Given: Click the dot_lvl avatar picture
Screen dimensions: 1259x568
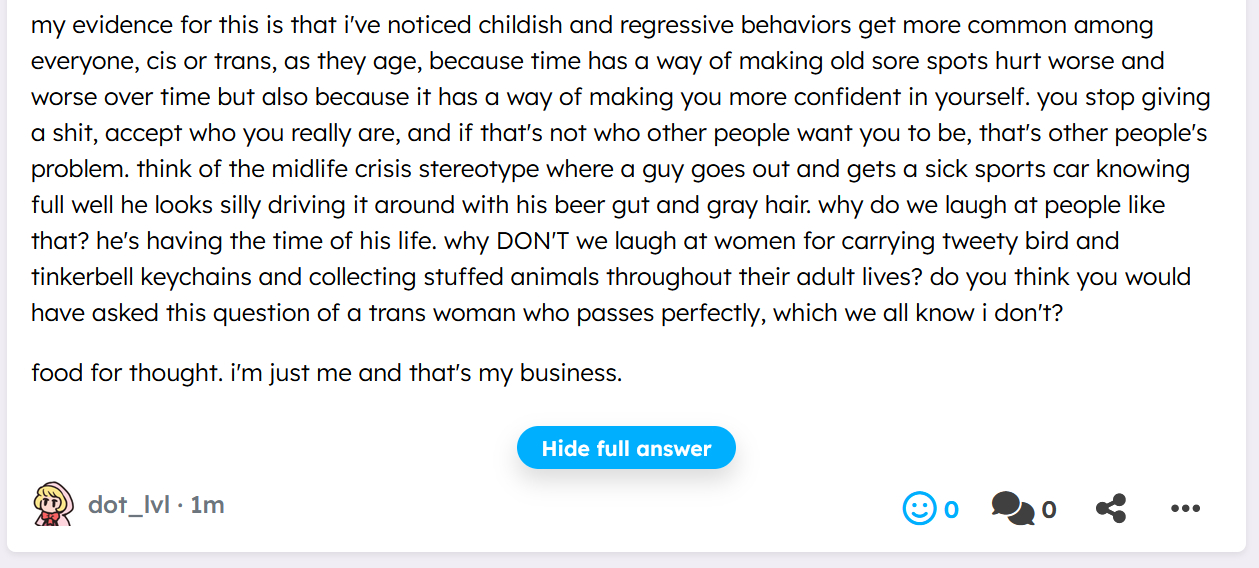Looking at the screenshot, I should pyautogui.click(x=54, y=504).
